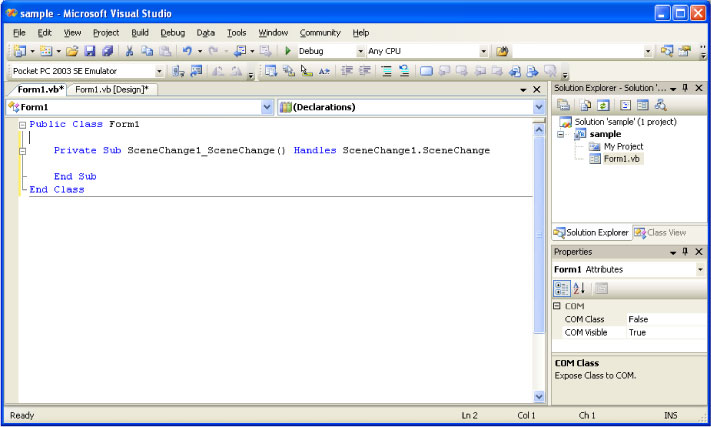Click View Code in Solution Explorer
The width and height of the screenshot is (711, 427).
[625, 105]
